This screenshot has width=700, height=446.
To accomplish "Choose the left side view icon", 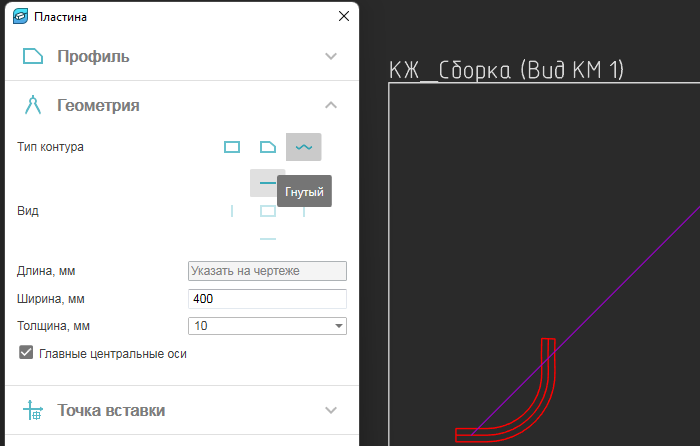I will 232,211.
